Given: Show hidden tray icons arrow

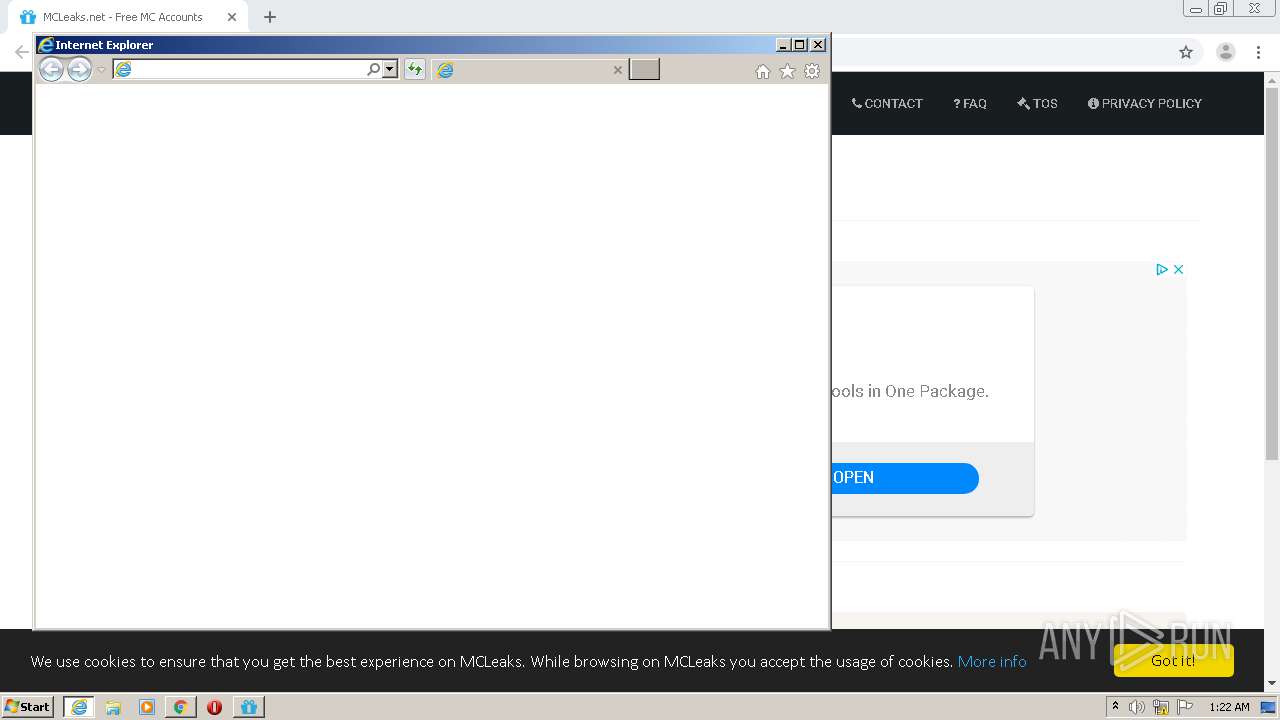Looking at the screenshot, I should tap(1115, 707).
